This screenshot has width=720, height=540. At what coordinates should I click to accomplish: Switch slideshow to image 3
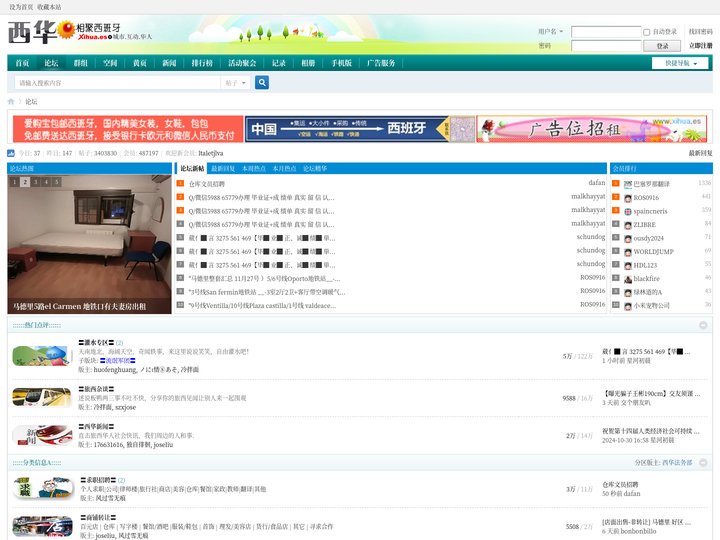pyautogui.click(x=36, y=182)
